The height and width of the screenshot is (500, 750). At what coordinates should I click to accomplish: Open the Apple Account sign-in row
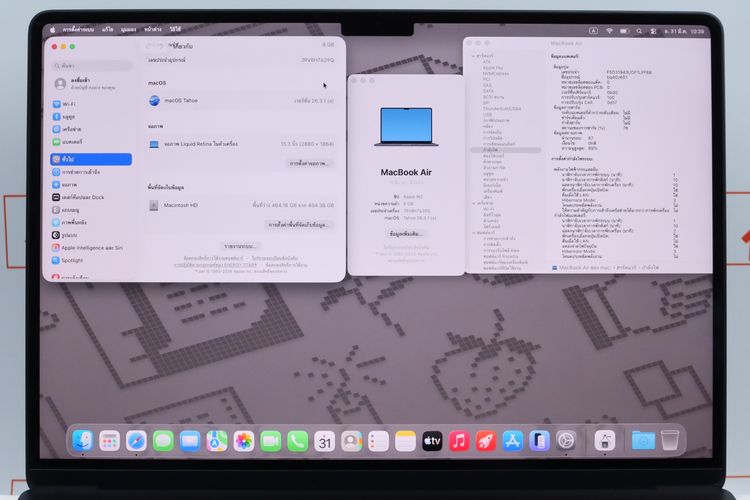pyautogui.click(x=91, y=84)
